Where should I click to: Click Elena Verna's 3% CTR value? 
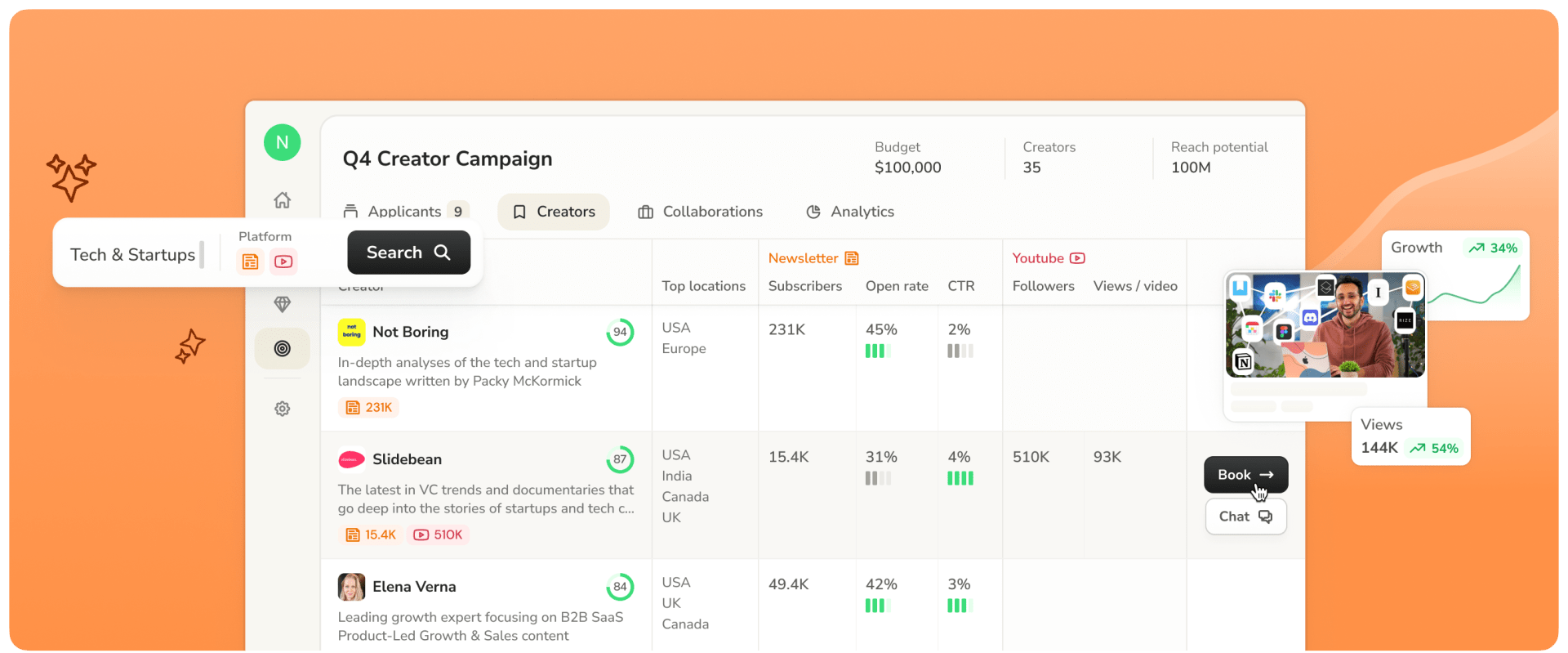tap(960, 584)
